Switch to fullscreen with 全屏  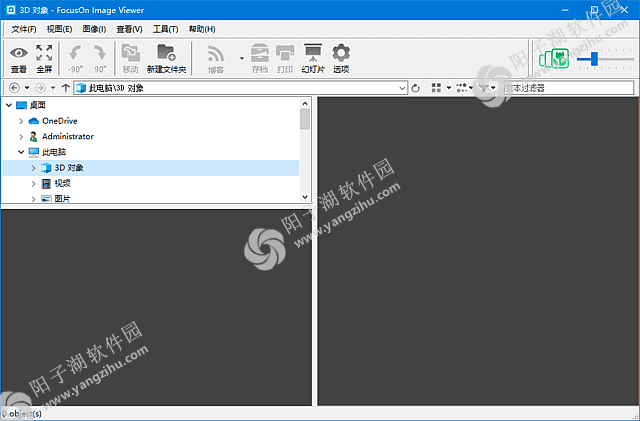click(44, 53)
